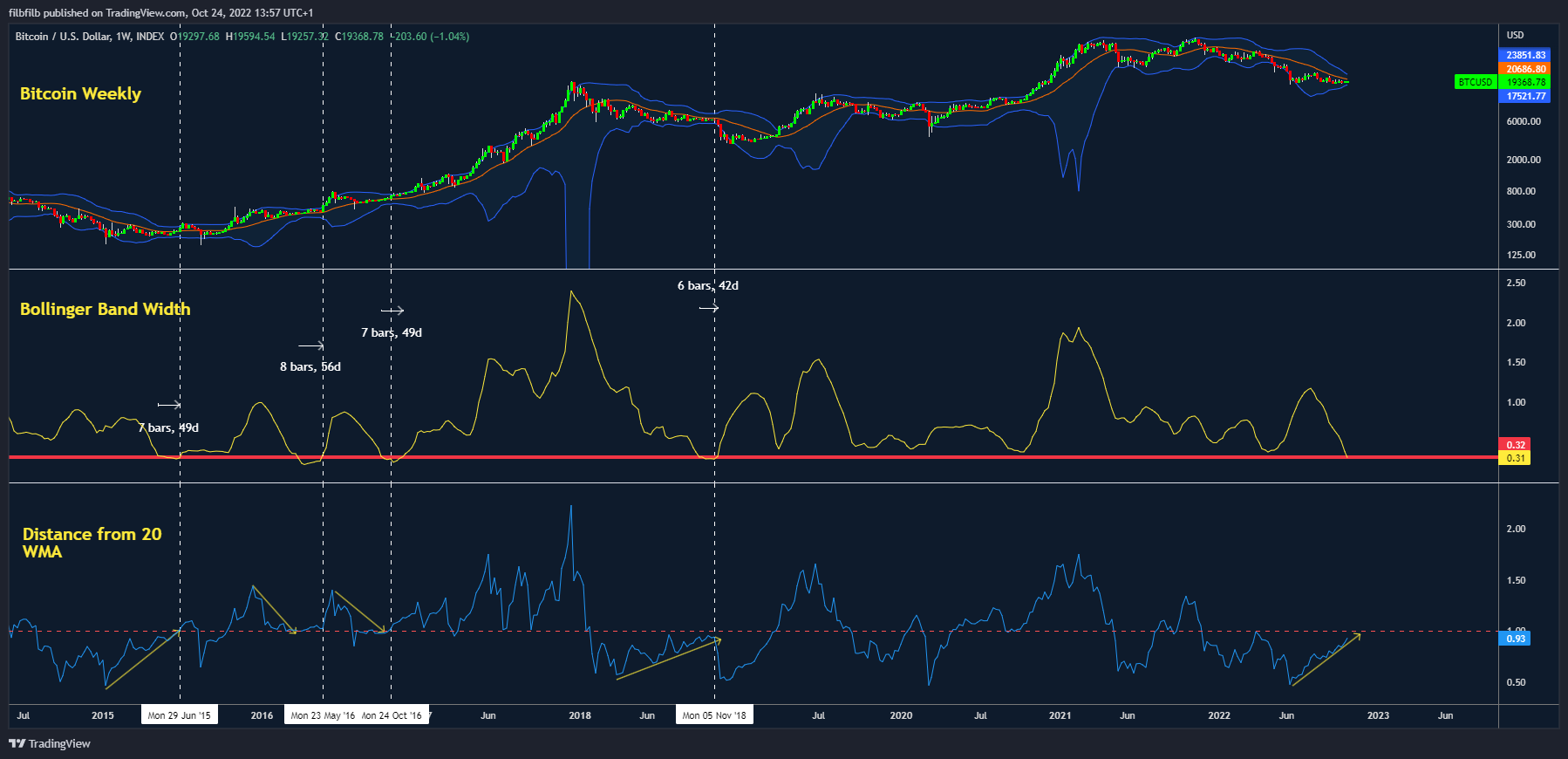Select the Distance from 20 WMA pane title

(x=92, y=543)
